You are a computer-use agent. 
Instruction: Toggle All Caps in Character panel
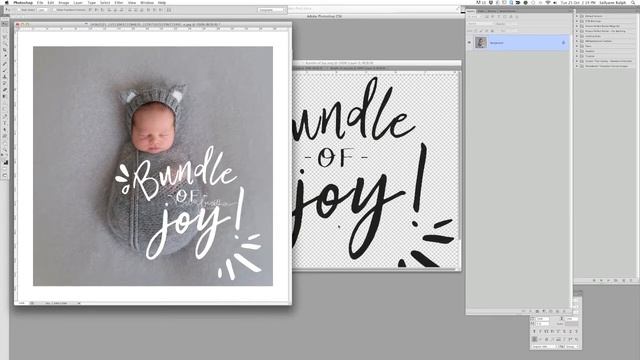point(546,331)
